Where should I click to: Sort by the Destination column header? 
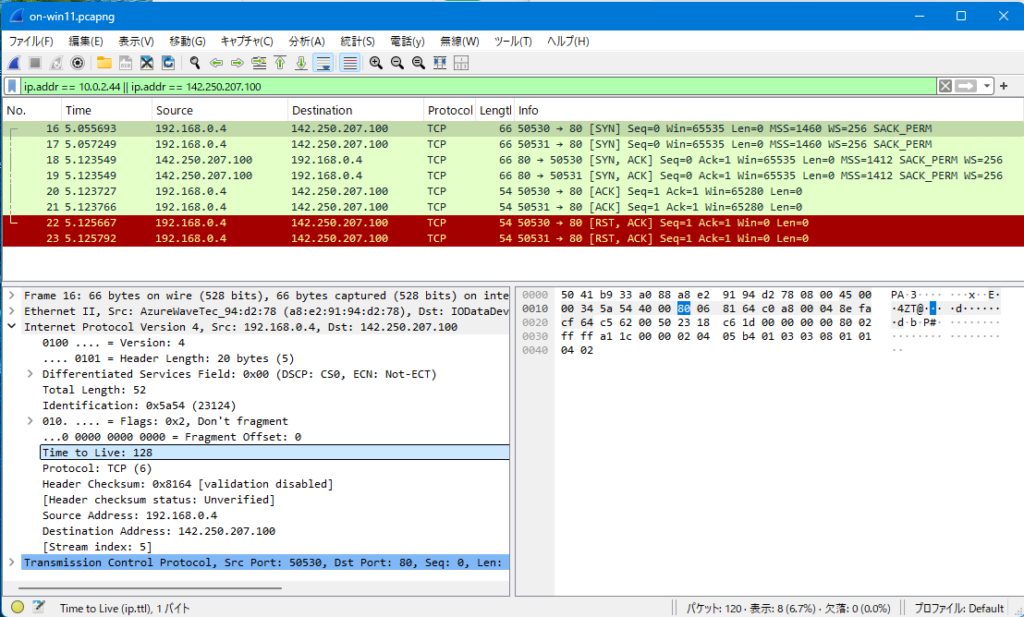tap(355, 110)
